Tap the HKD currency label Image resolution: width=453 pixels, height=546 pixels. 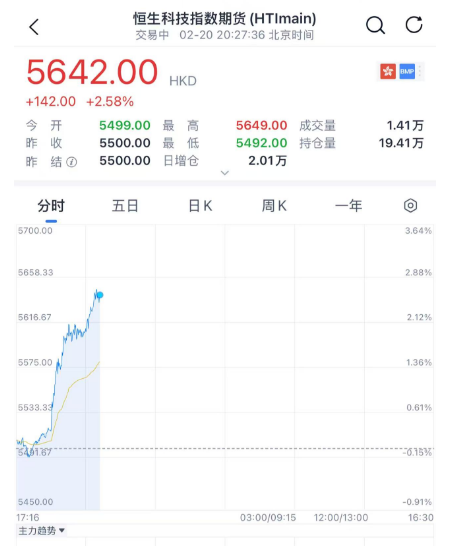183,81
